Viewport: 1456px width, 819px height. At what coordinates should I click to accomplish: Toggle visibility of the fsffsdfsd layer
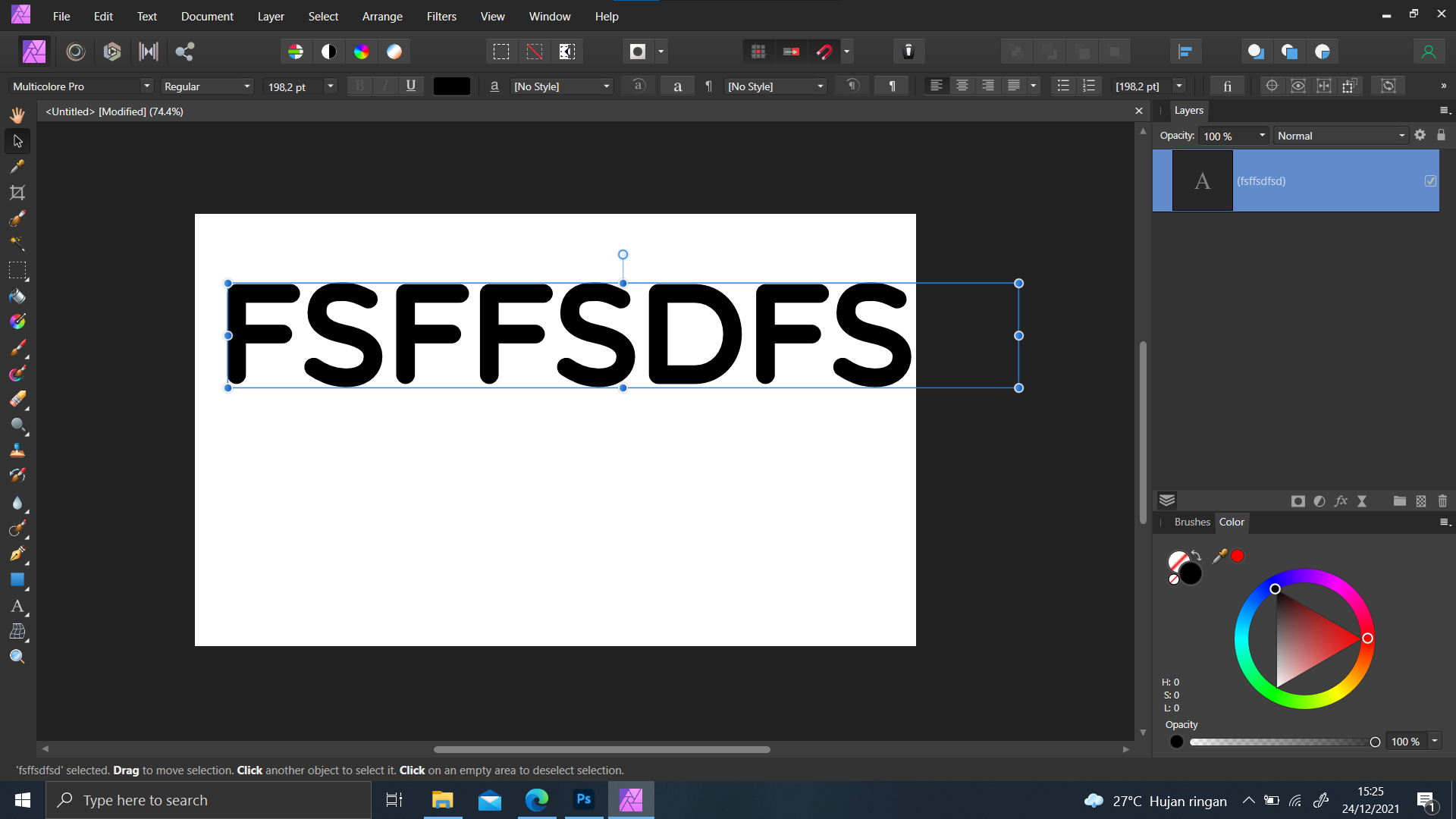[x=1430, y=180]
